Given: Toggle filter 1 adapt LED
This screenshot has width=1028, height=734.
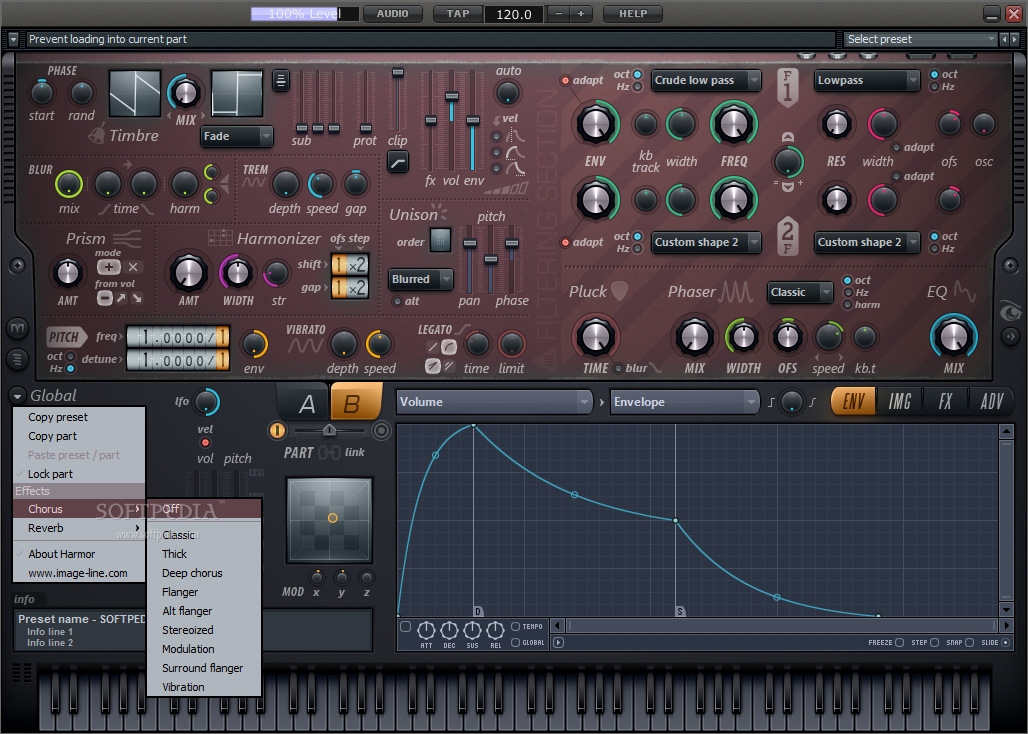Looking at the screenshot, I should [564, 81].
